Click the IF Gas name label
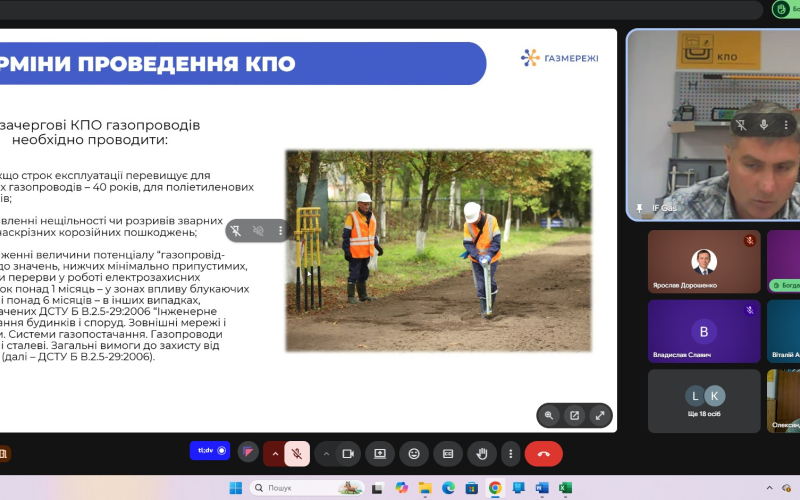The height and width of the screenshot is (500, 800). (664, 208)
